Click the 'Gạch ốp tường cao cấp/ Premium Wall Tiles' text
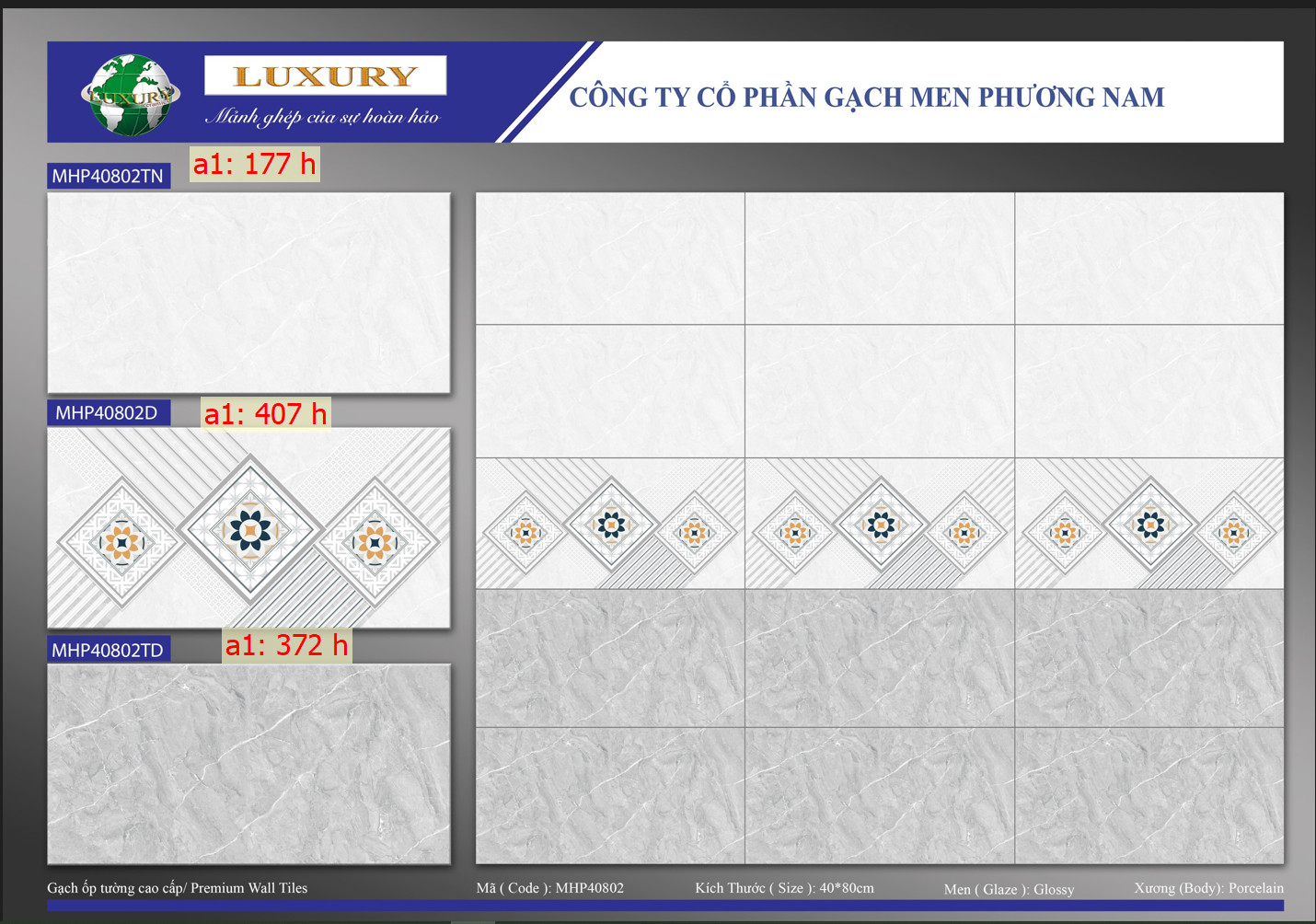Viewport: 1316px width, 924px height. coord(178,888)
